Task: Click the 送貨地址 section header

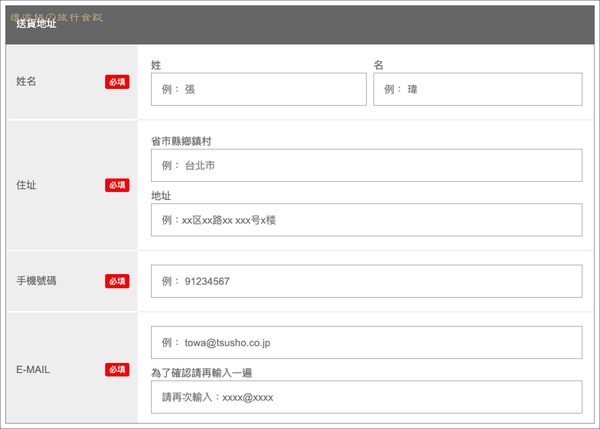Action: [x=37, y=23]
